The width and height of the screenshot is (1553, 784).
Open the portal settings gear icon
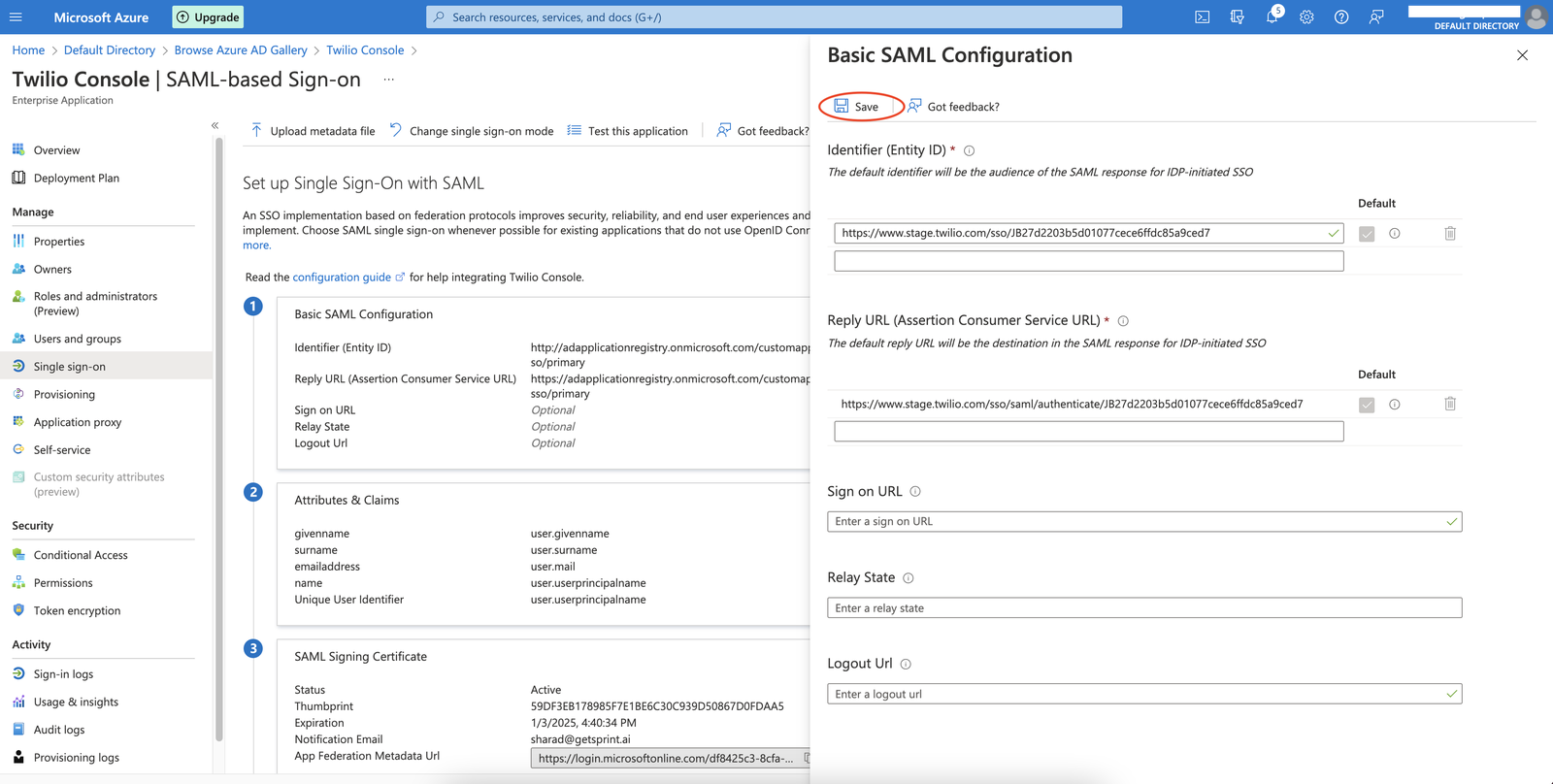(1306, 17)
